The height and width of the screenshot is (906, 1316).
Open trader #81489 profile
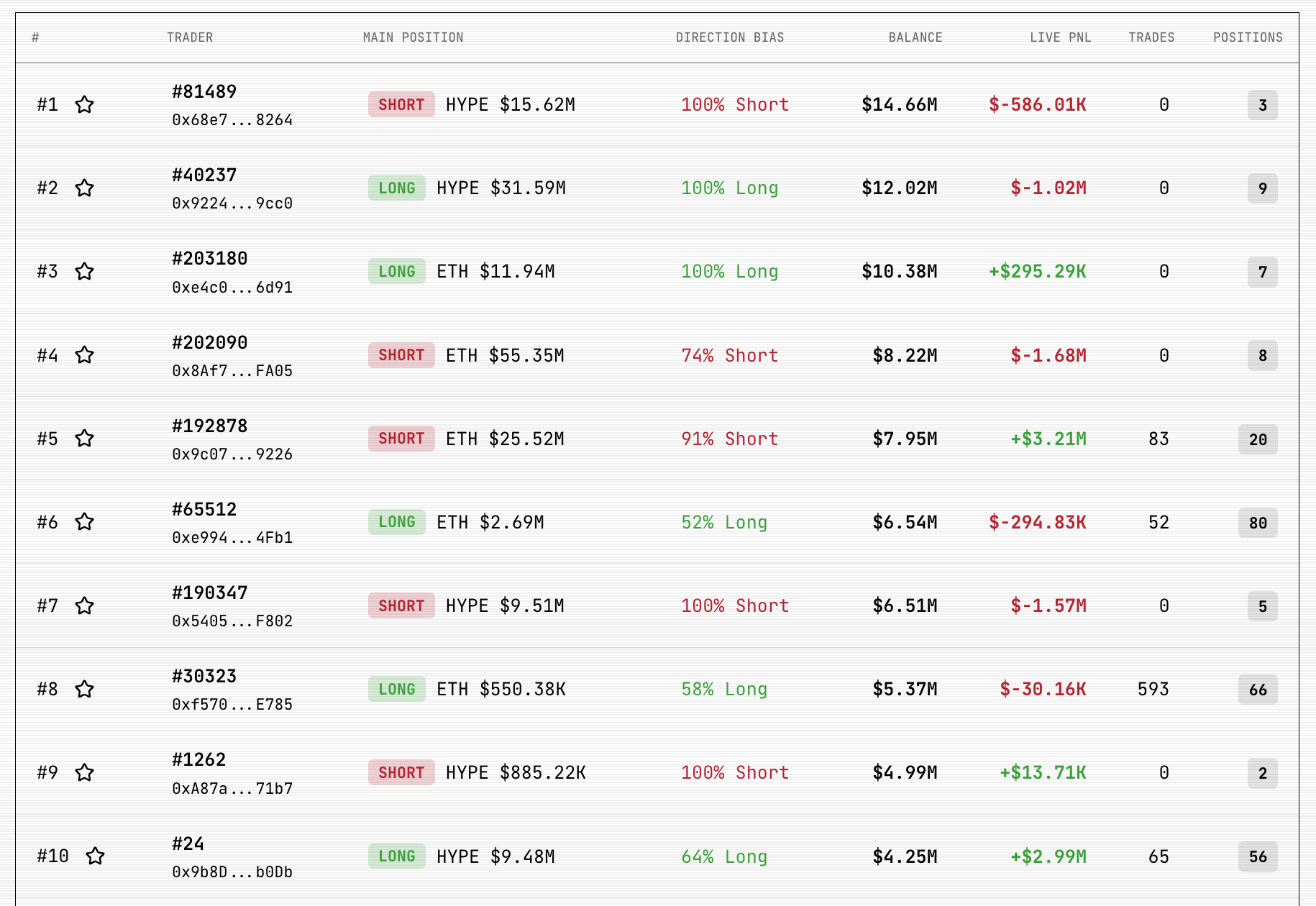click(204, 92)
